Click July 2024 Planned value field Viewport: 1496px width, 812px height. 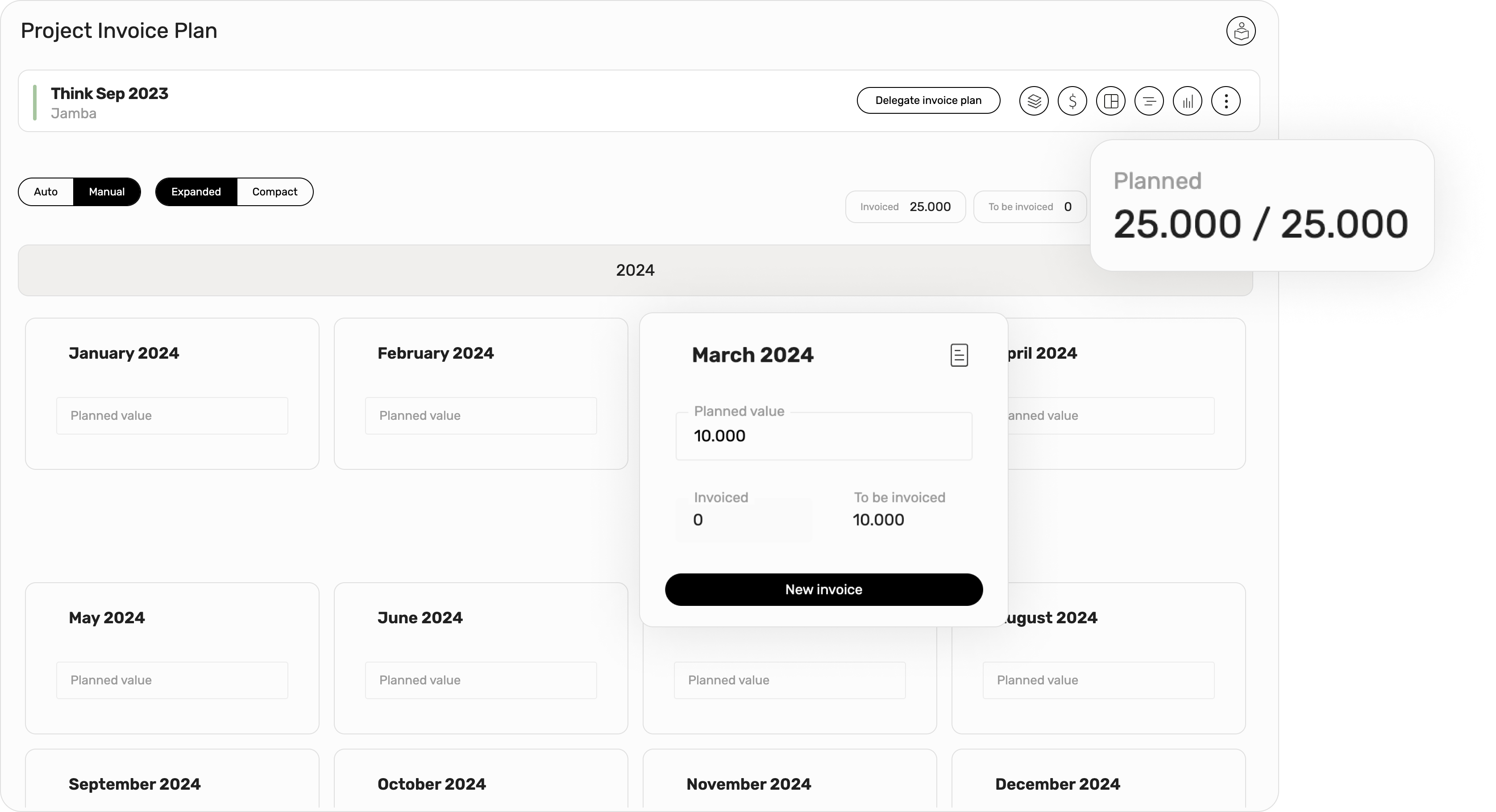tap(790, 680)
